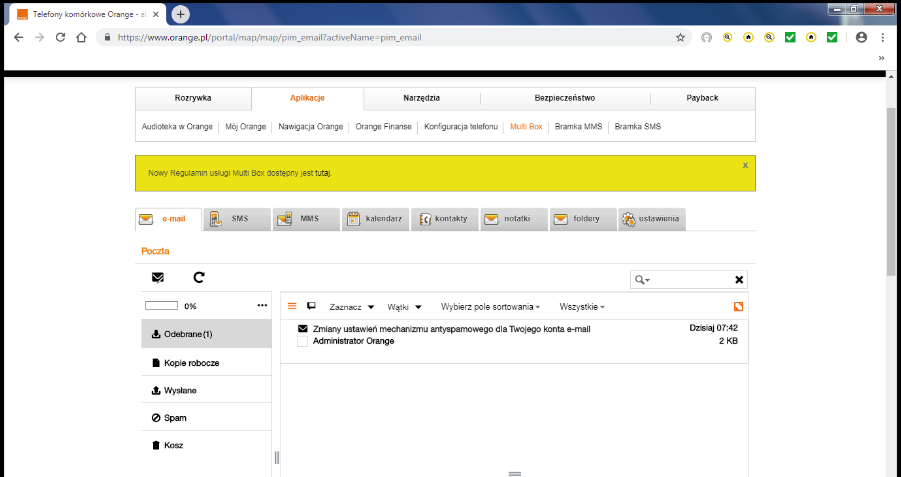Click the conversation view icon beside Zaznacz
901x477 pixels.
click(x=311, y=306)
